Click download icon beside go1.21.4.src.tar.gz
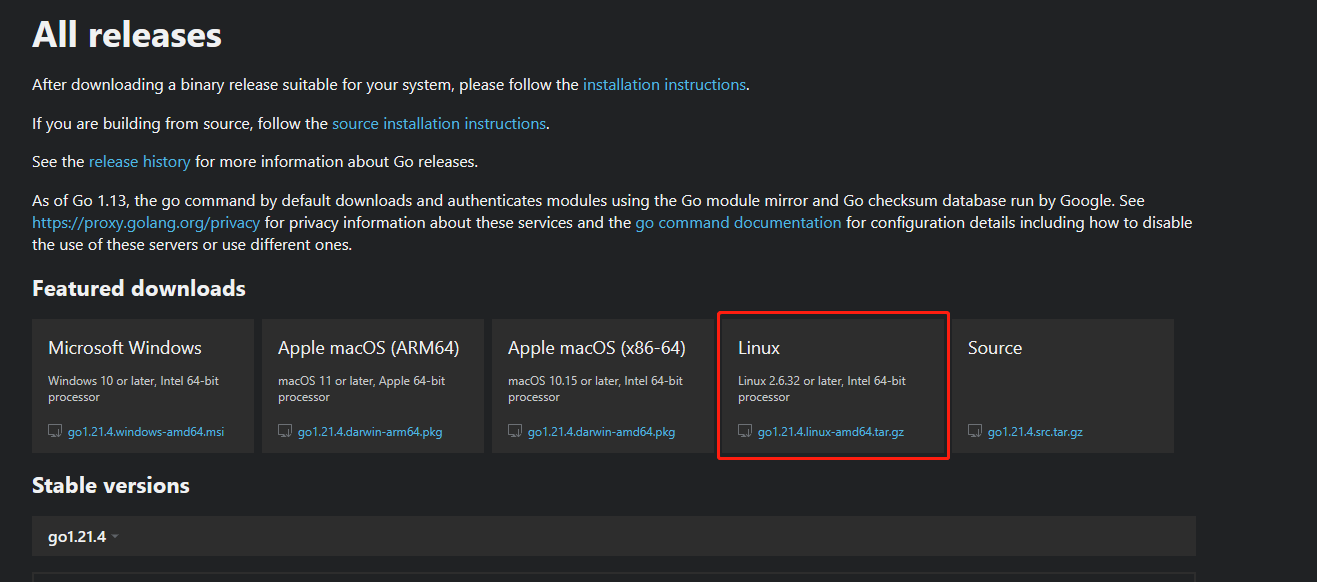This screenshot has width=1317, height=582. click(x=975, y=432)
